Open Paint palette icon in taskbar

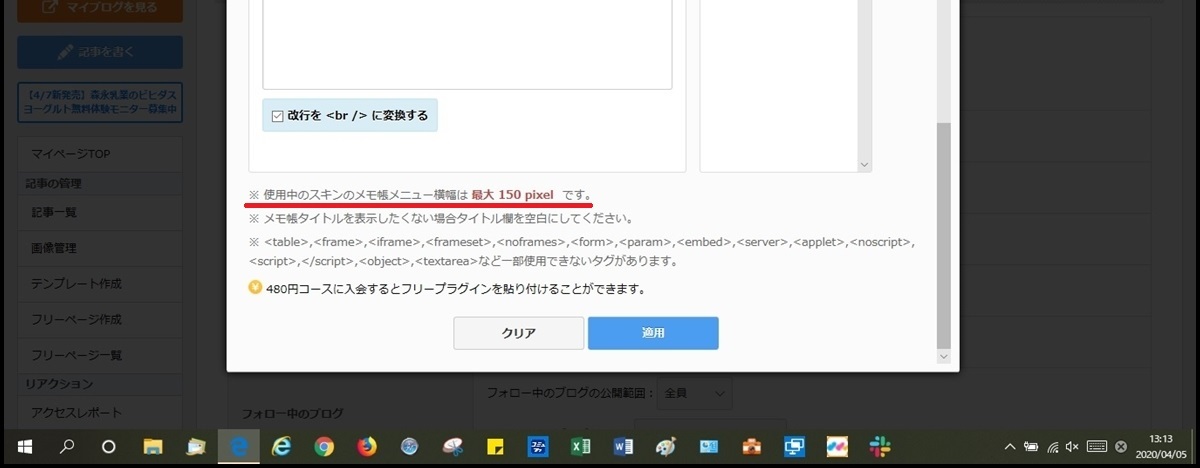click(666, 447)
